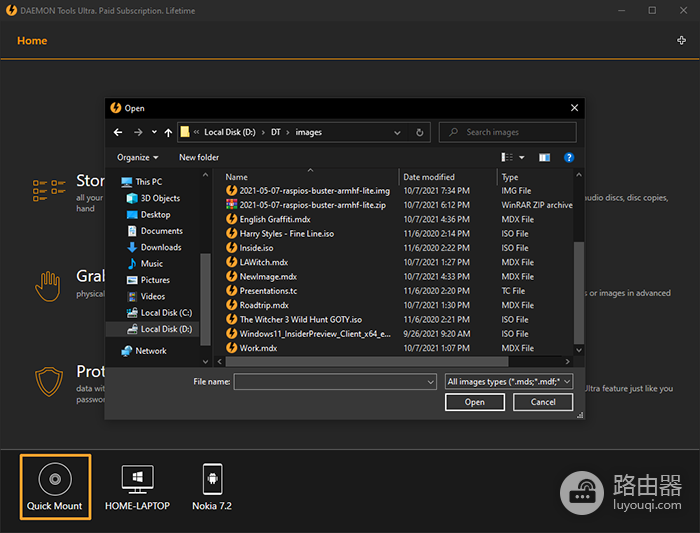Select NewImage.mdx file

point(262,276)
